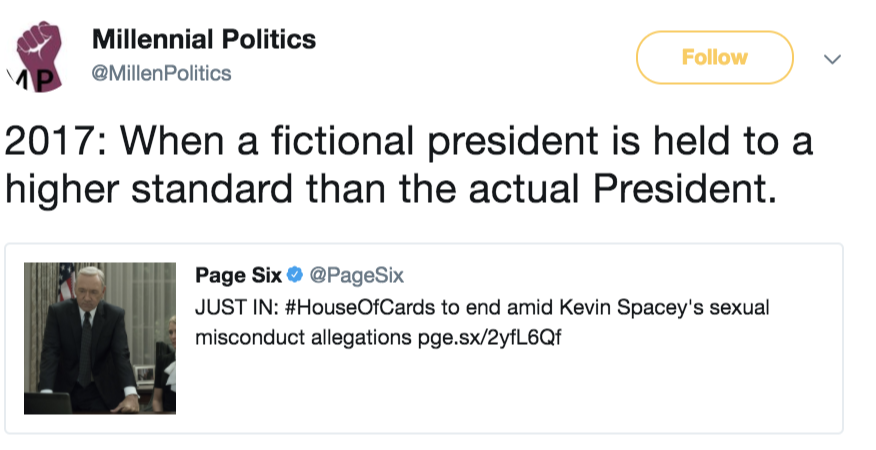Click the @MillenPolitics handle
The width and height of the screenshot is (876, 450).
(161, 73)
